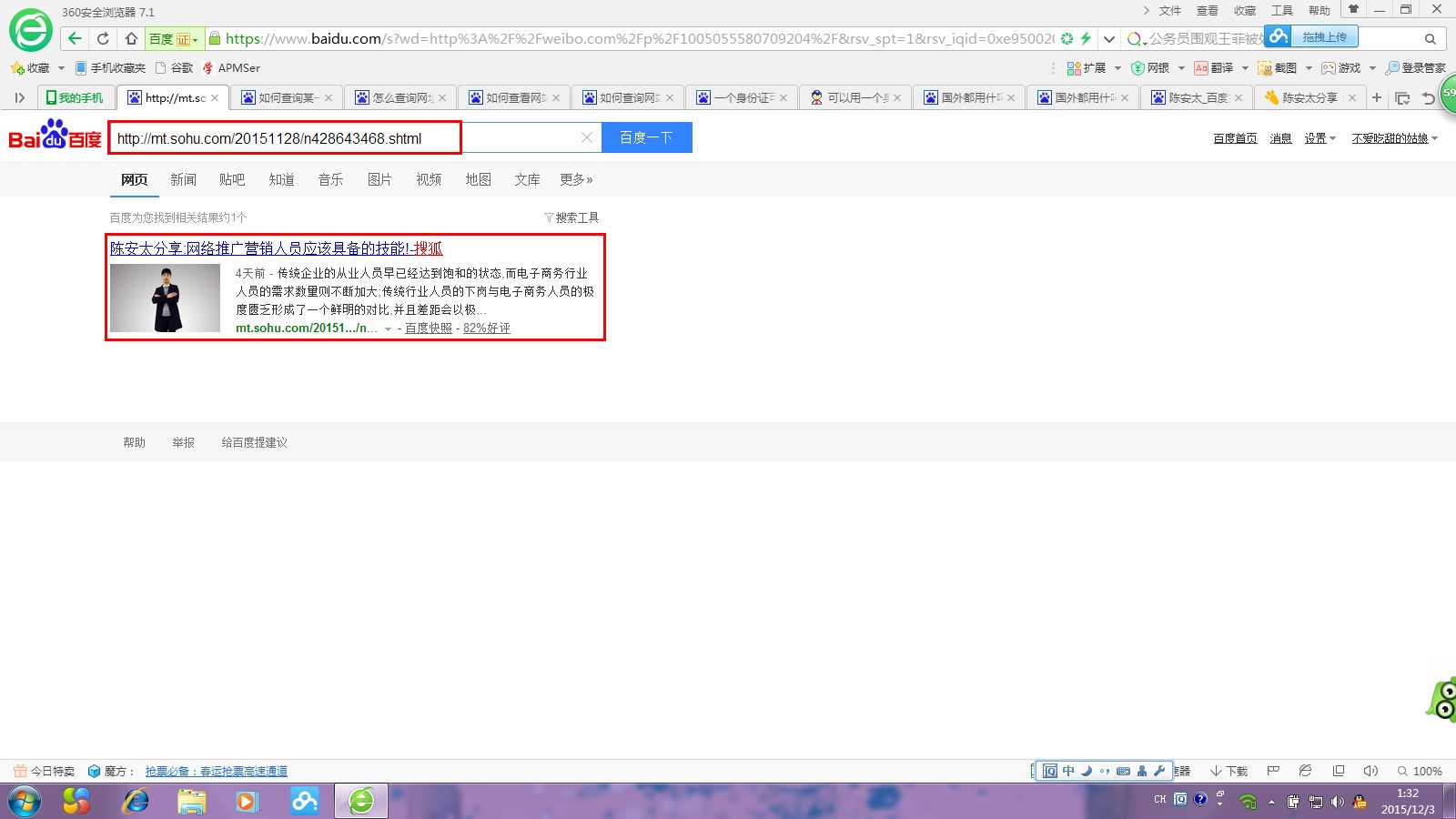Screen dimensions: 1456x819
Task: Expand the address bar history dropdown
Action: tap(1108, 38)
